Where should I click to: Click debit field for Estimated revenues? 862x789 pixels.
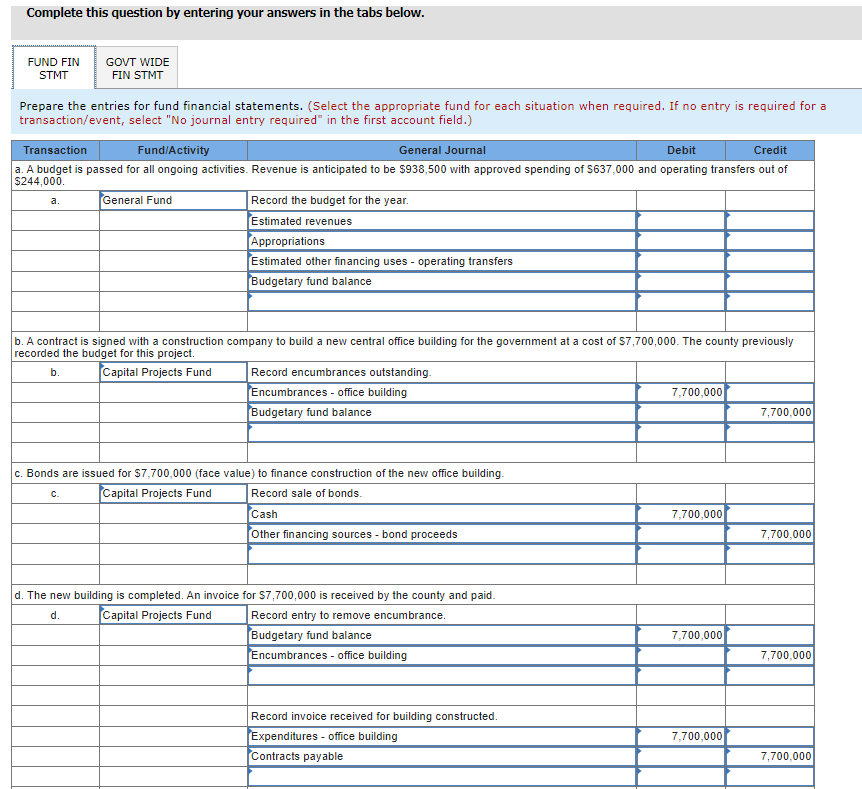point(681,221)
